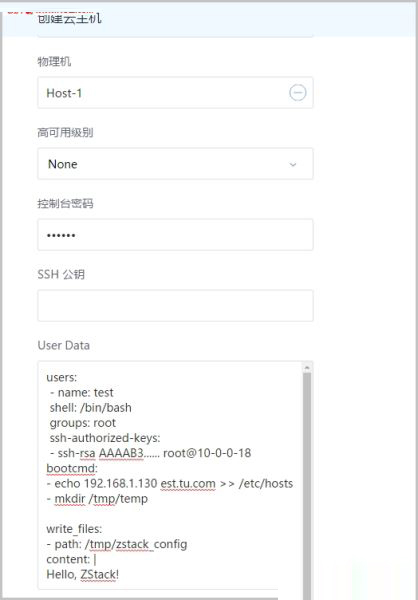Click the User Data field label
This screenshot has height=600, width=418.
pyautogui.click(x=64, y=346)
